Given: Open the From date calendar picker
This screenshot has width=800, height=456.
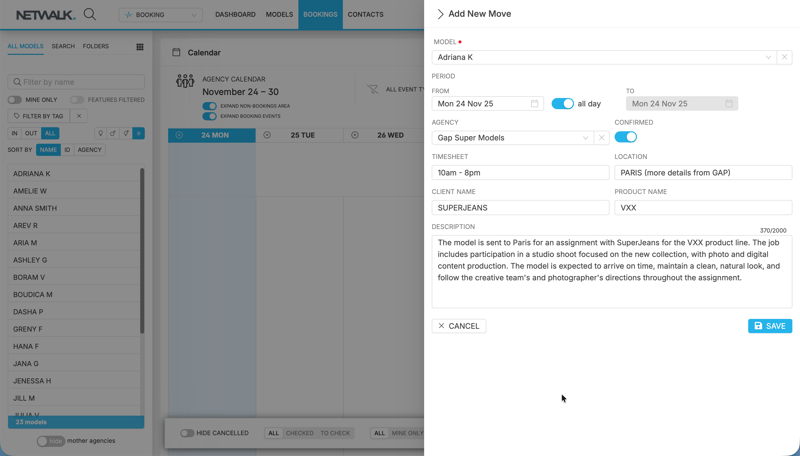Looking at the screenshot, I should pos(534,104).
